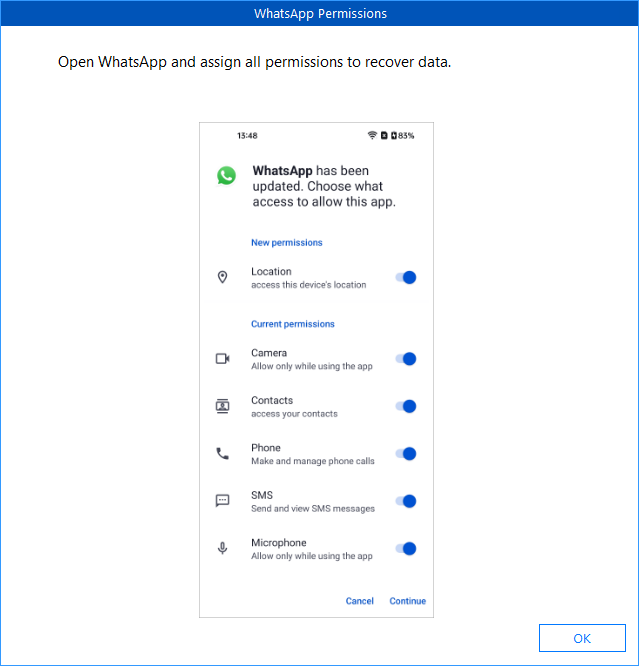Click the New permissions section header
This screenshot has width=639, height=666.
pos(286,243)
